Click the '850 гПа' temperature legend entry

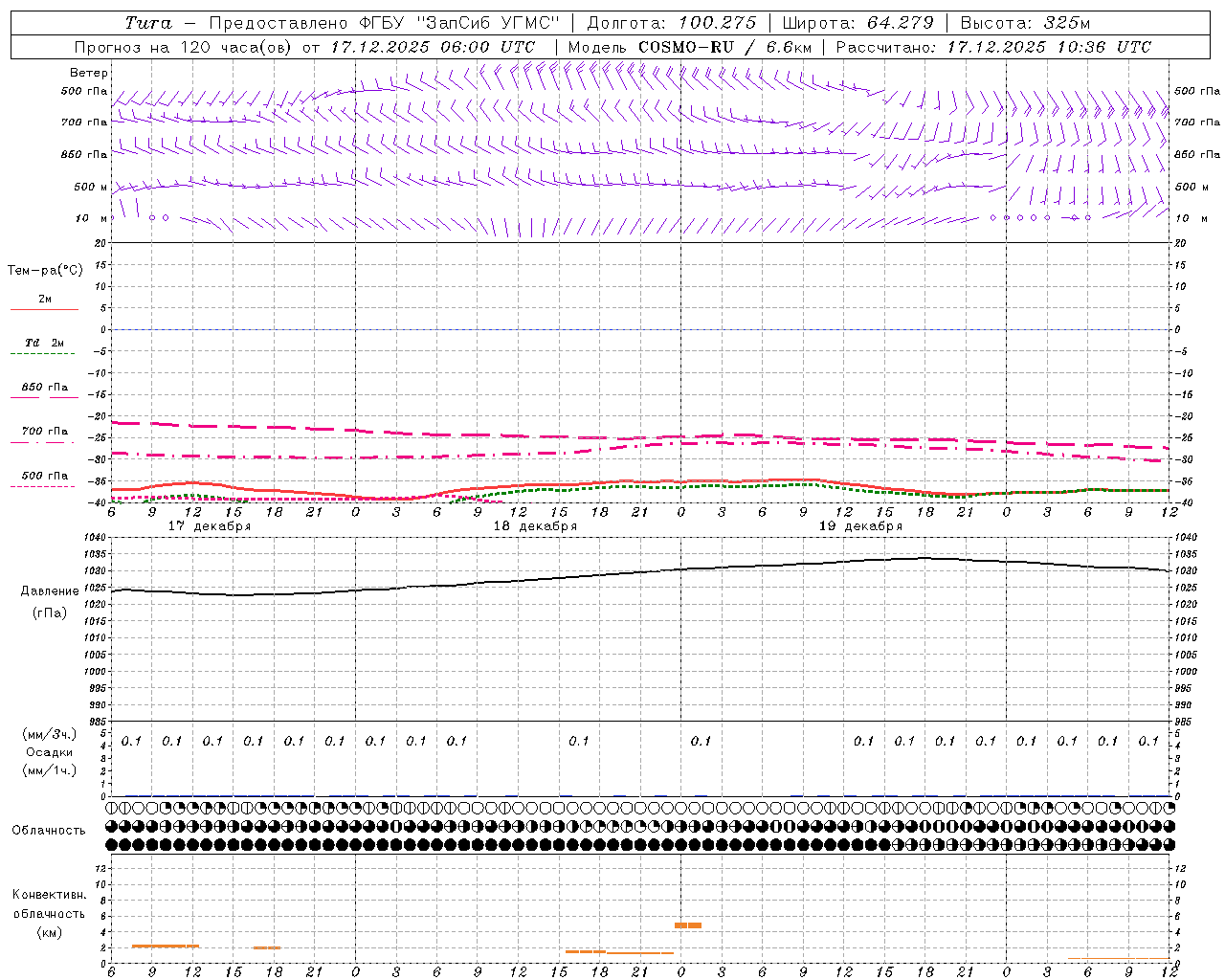pyautogui.click(x=45, y=388)
